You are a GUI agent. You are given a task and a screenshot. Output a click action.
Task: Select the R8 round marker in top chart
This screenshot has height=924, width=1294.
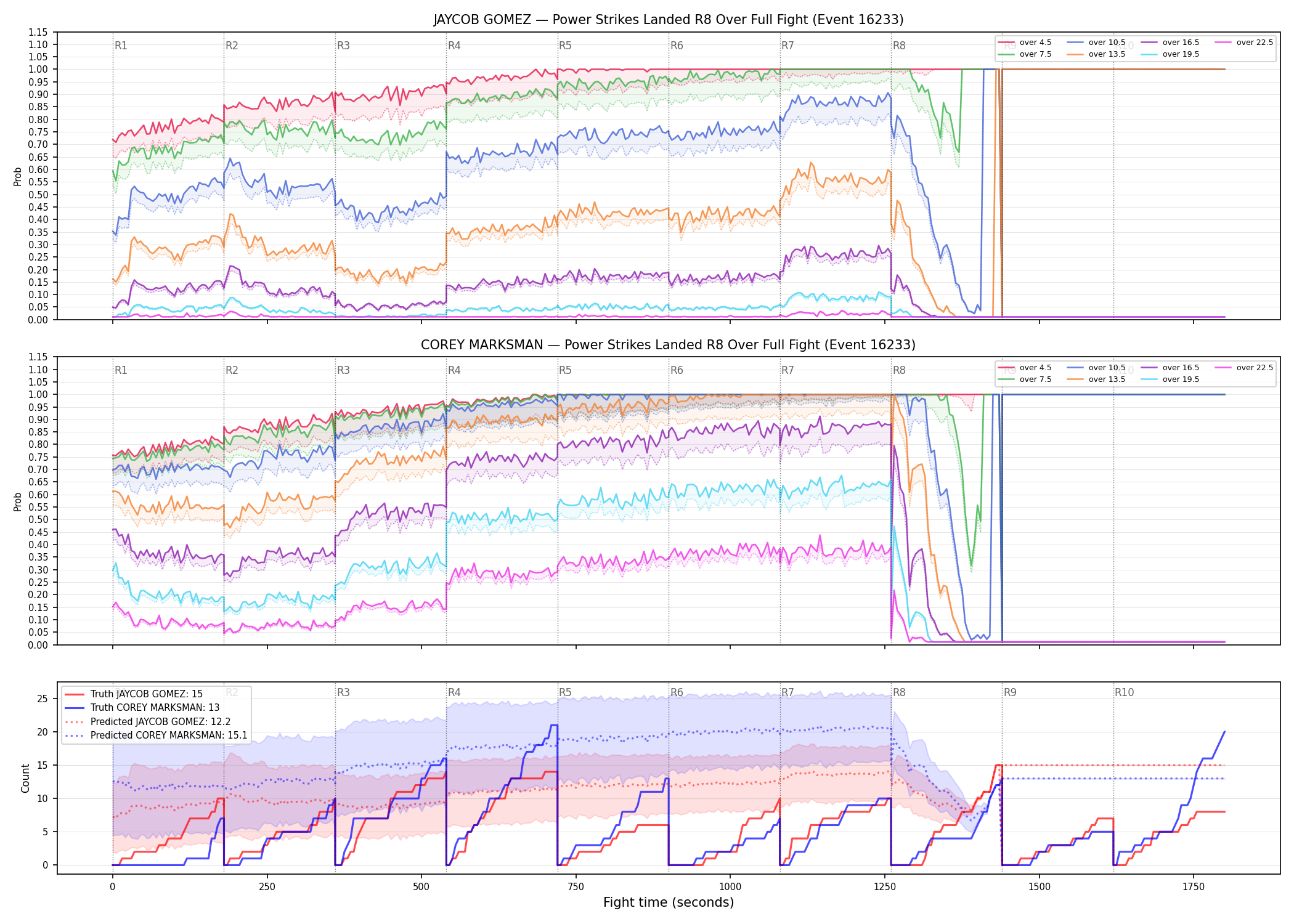click(x=899, y=46)
